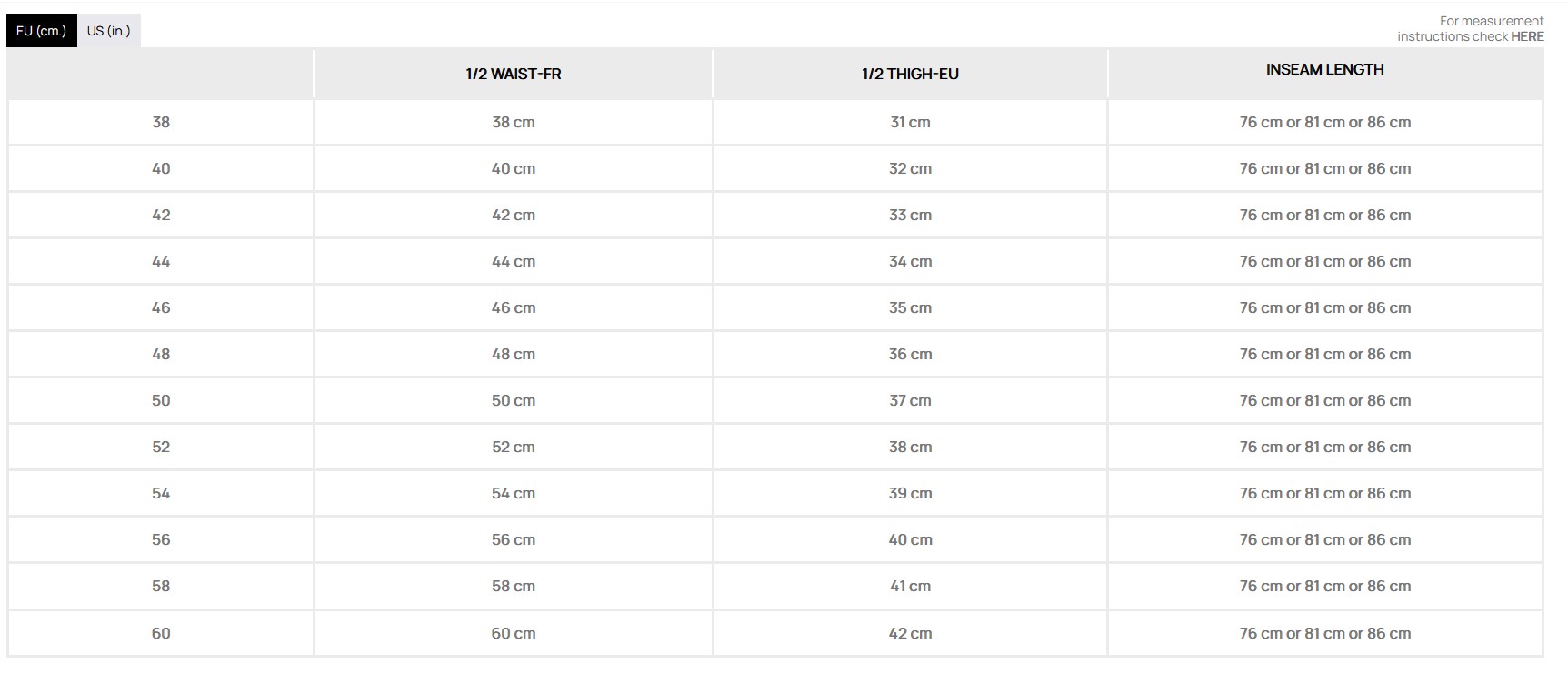Image resolution: width=1568 pixels, height=674 pixels.
Task: Click the inseam length cell for size 58
Action: pos(1324,587)
